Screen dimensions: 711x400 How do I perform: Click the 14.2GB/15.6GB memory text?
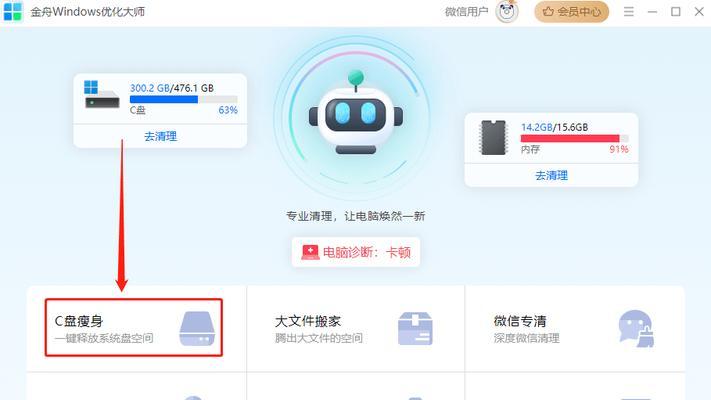point(555,127)
